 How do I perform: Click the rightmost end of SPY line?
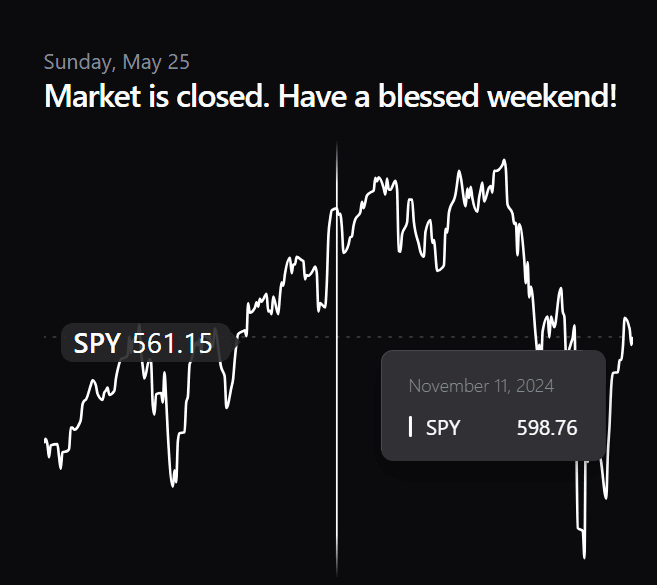[632, 343]
